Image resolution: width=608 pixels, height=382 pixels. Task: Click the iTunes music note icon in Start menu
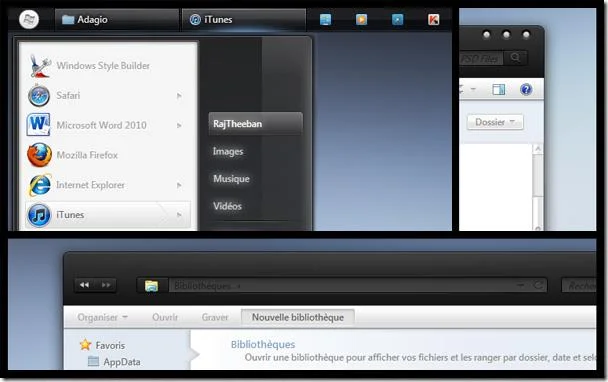point(39,215)
